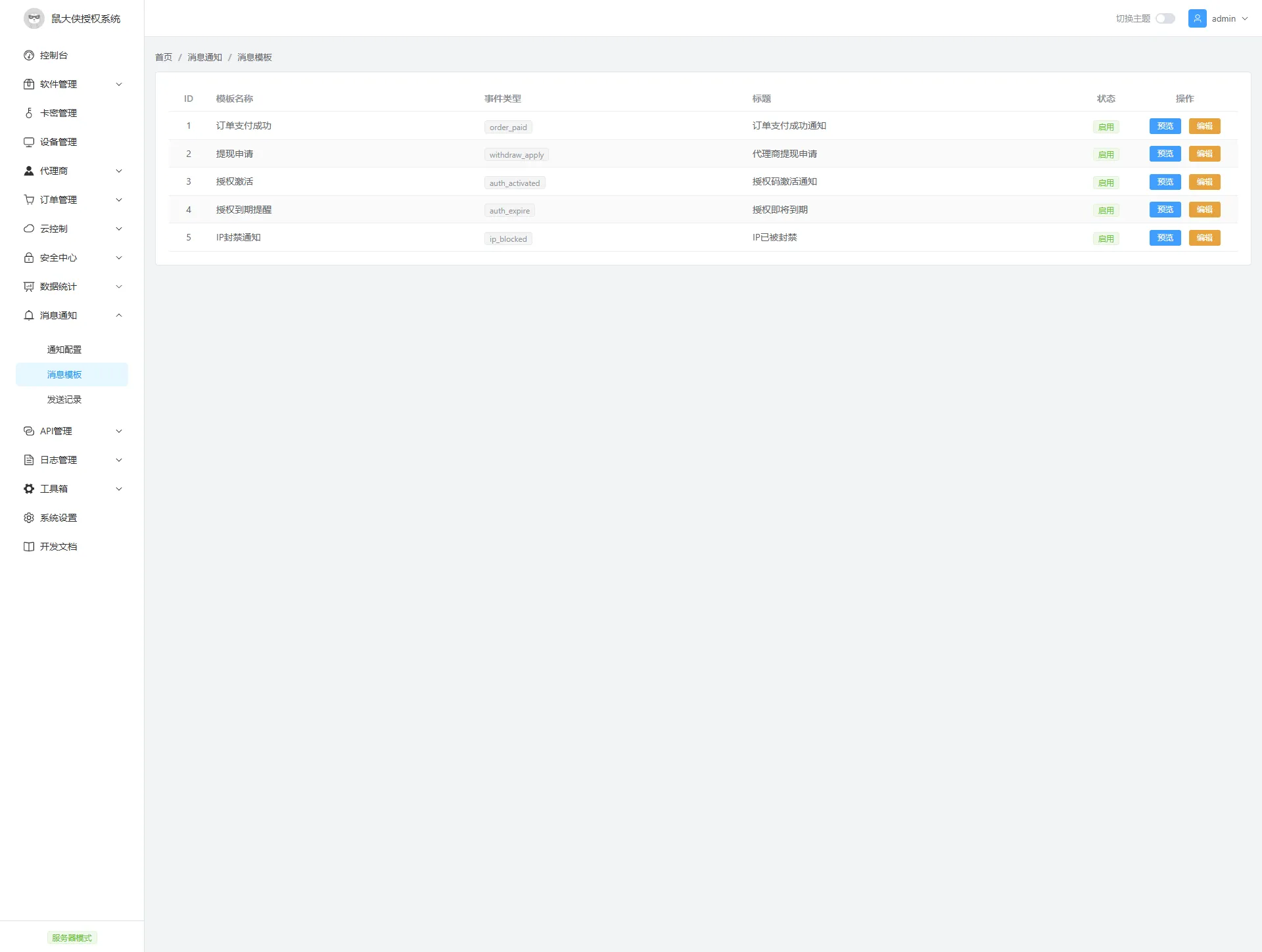Viewport: 1262px width, 952px height.
Task: Toggle the 切换主题 theme switch
Action: click(x=1165, y=18)
